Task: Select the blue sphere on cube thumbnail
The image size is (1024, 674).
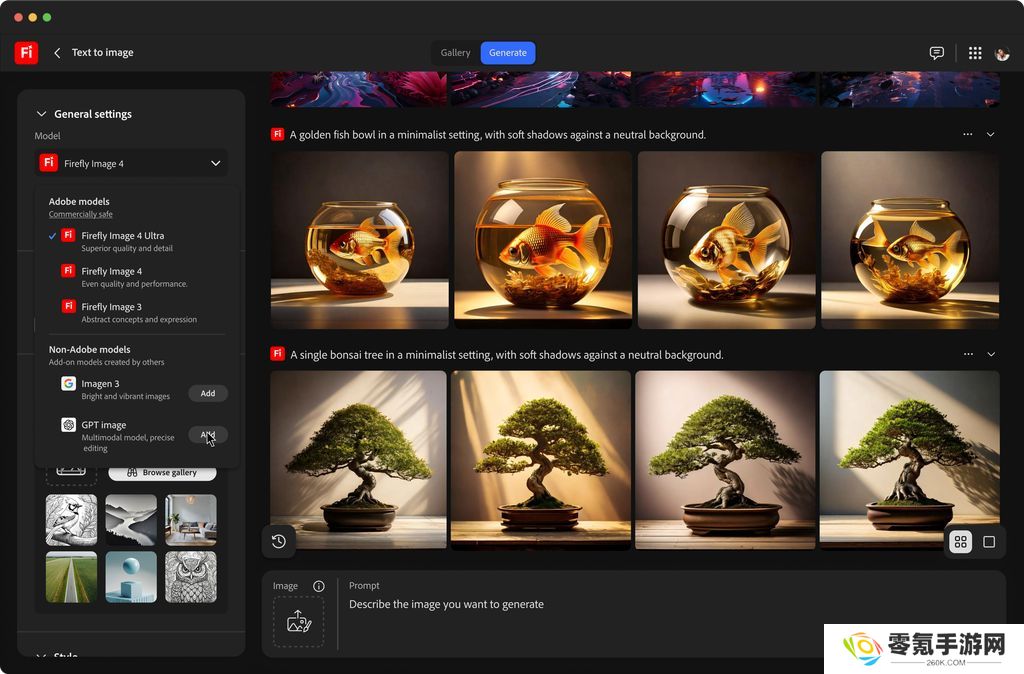Action: click(131, 577)
